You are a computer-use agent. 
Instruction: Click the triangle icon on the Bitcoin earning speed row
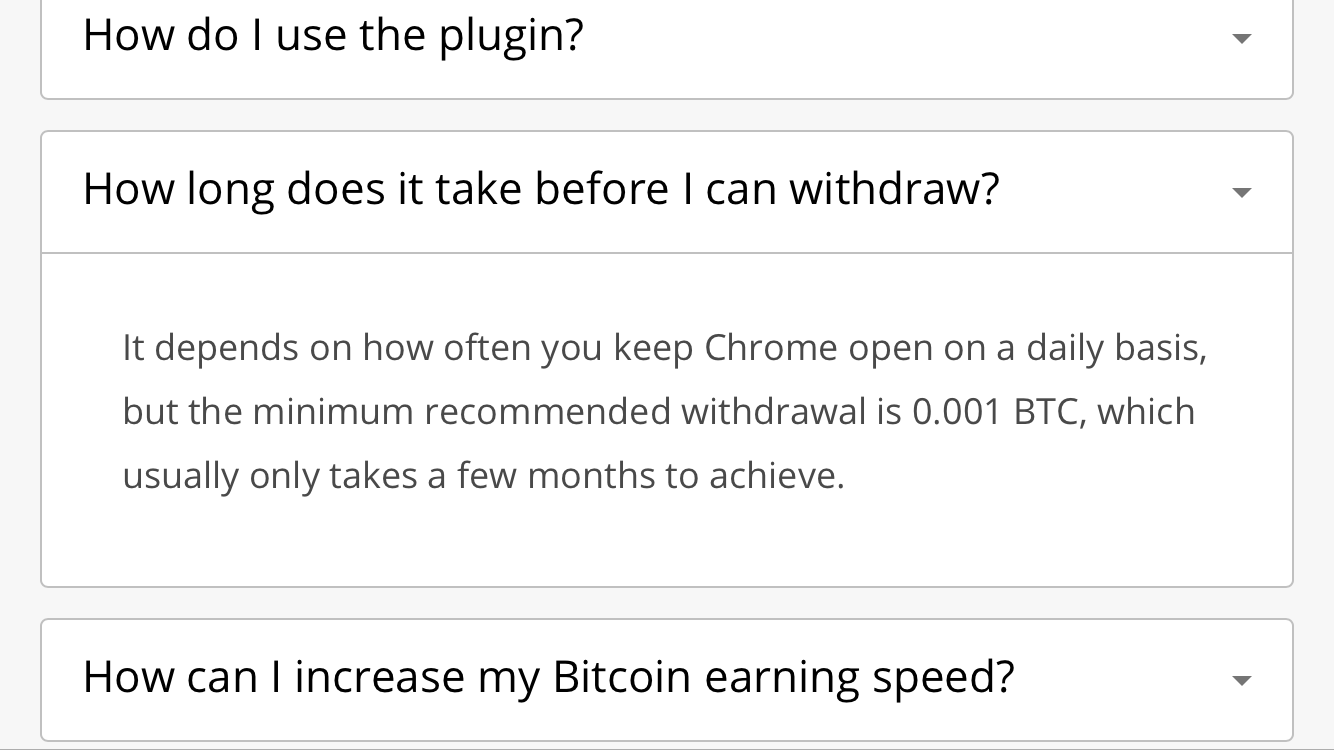tap(1241, 680)
